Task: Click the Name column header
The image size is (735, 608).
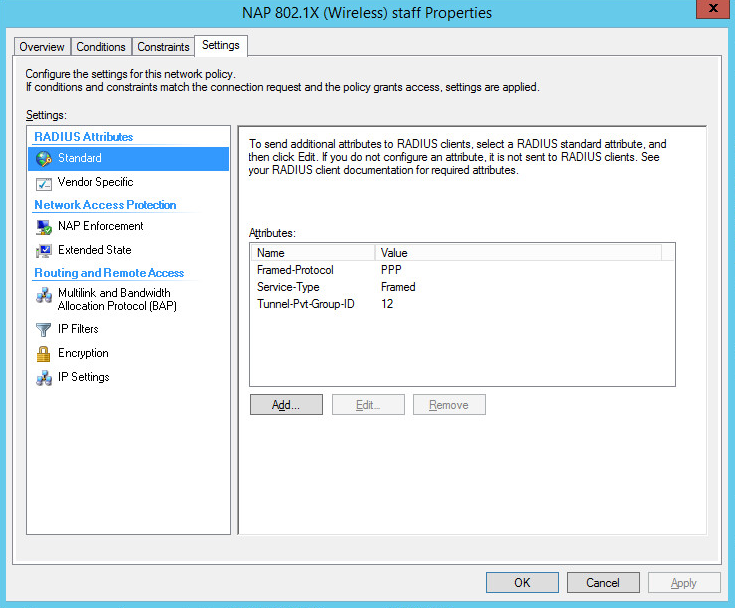Action: (x=313, y=253)
